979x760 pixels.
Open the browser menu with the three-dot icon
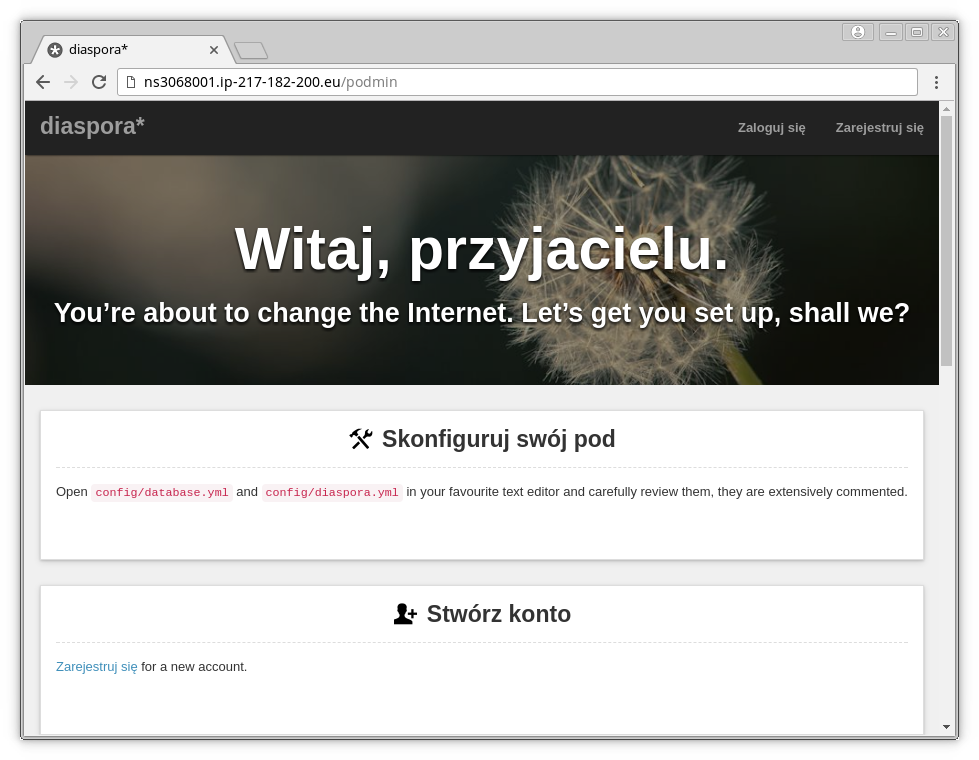(936, 81)
